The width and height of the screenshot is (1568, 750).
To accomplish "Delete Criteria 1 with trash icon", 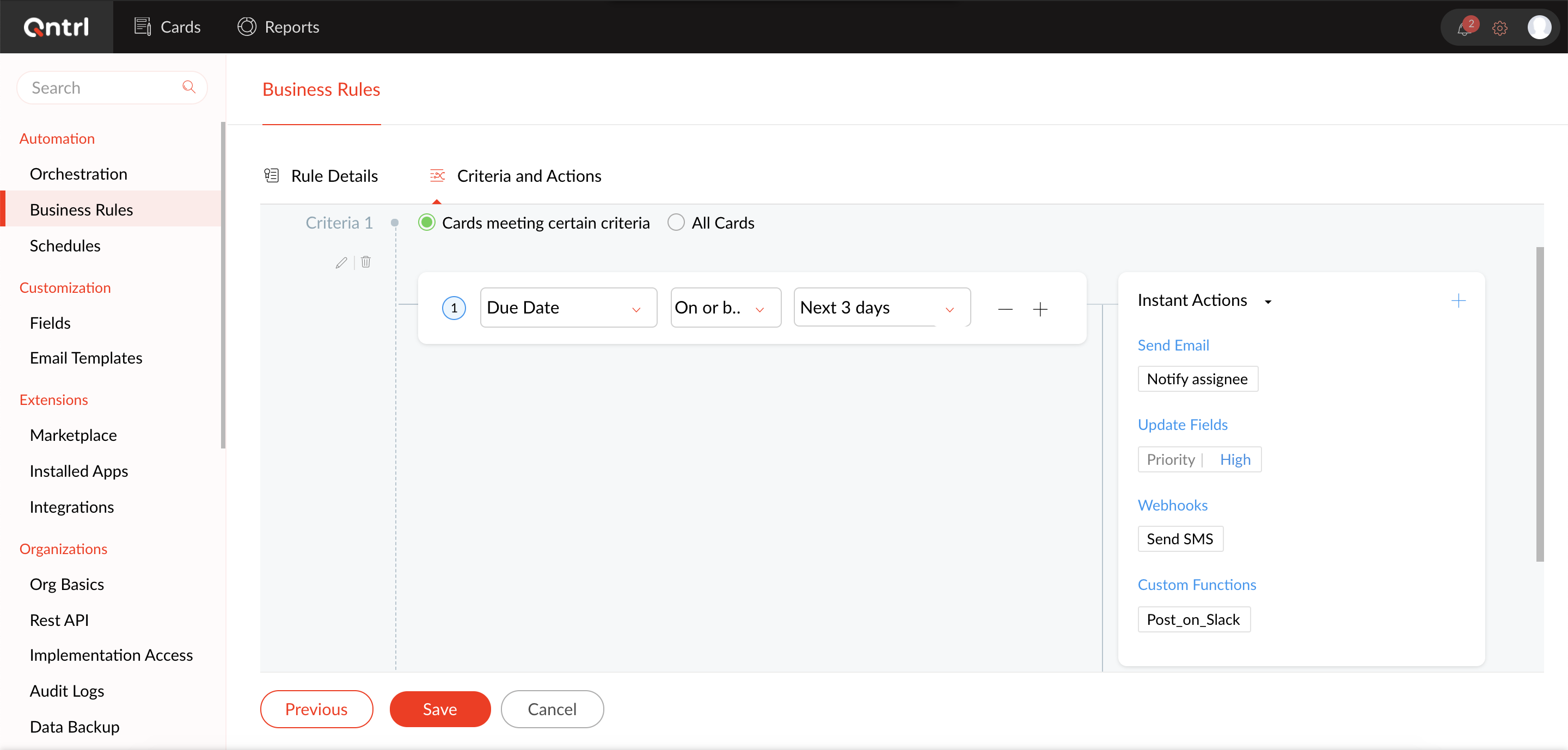I will coord(366,262).
